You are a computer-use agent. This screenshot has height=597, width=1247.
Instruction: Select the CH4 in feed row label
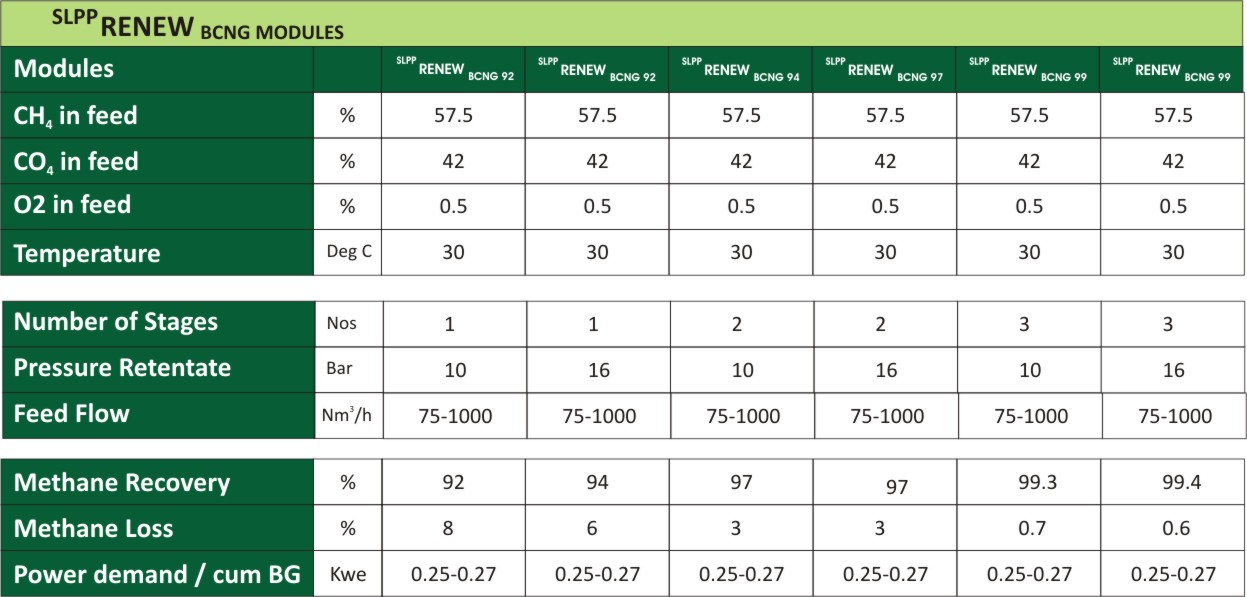click(x=76, y=116)
